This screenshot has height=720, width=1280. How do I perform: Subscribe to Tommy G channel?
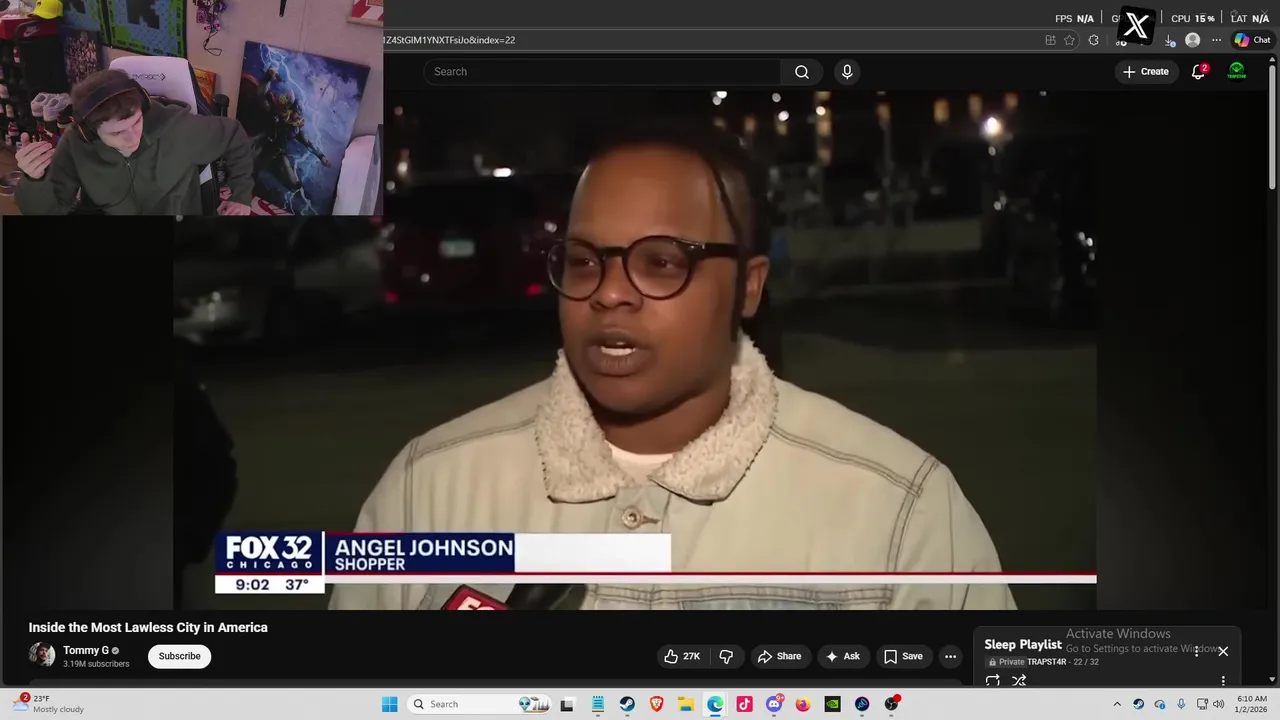179,656
